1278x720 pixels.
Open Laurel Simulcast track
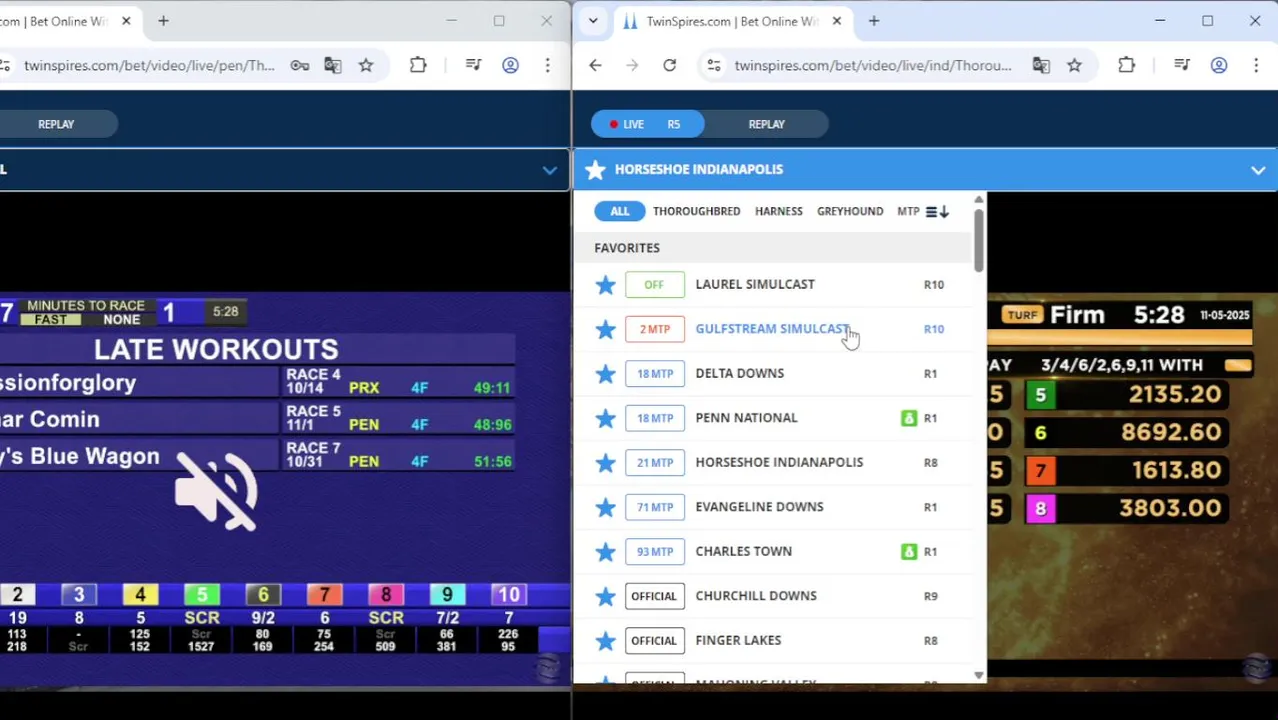tap(755, 284)
